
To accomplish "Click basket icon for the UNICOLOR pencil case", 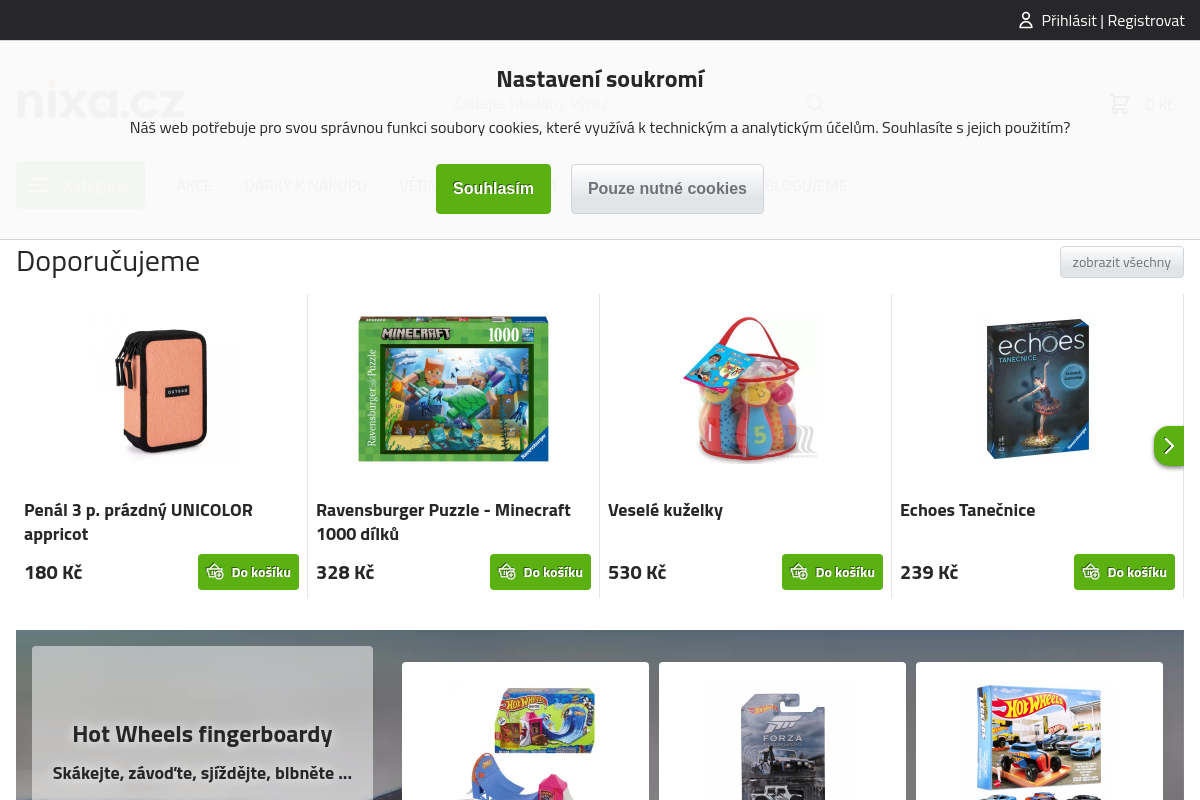I will [215, 572].
